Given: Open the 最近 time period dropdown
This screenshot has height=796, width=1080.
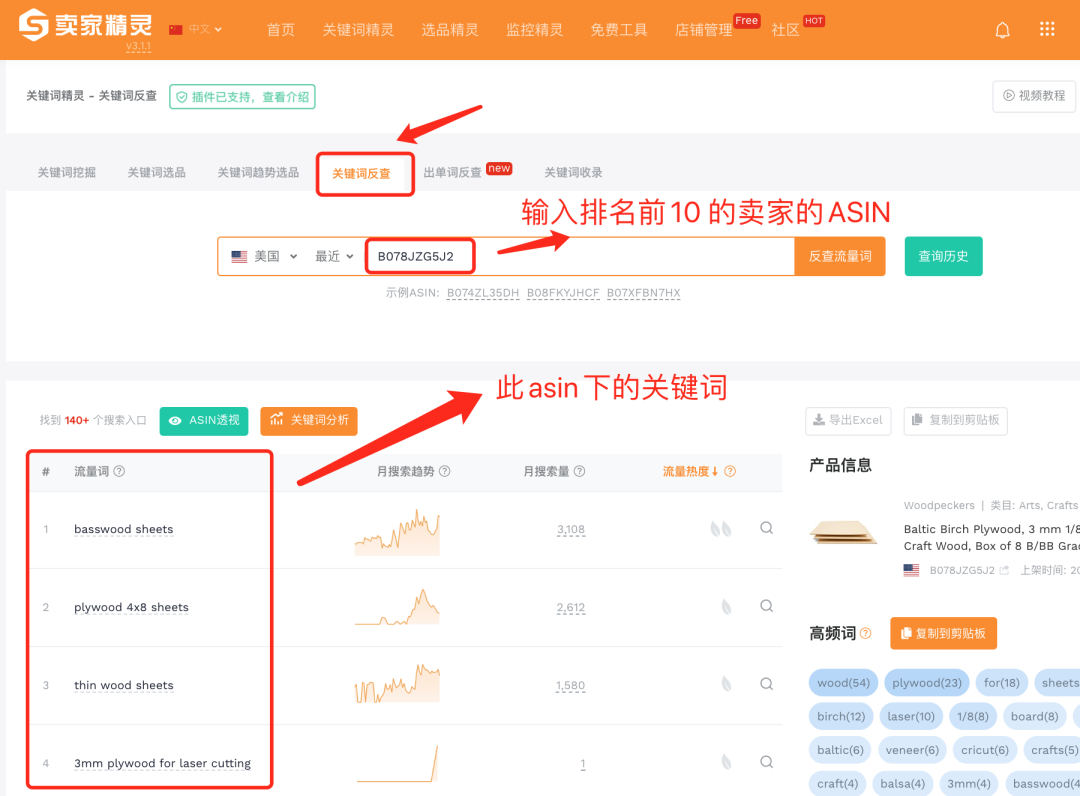Looking at the screenshot, I should (x=334, y=256).
